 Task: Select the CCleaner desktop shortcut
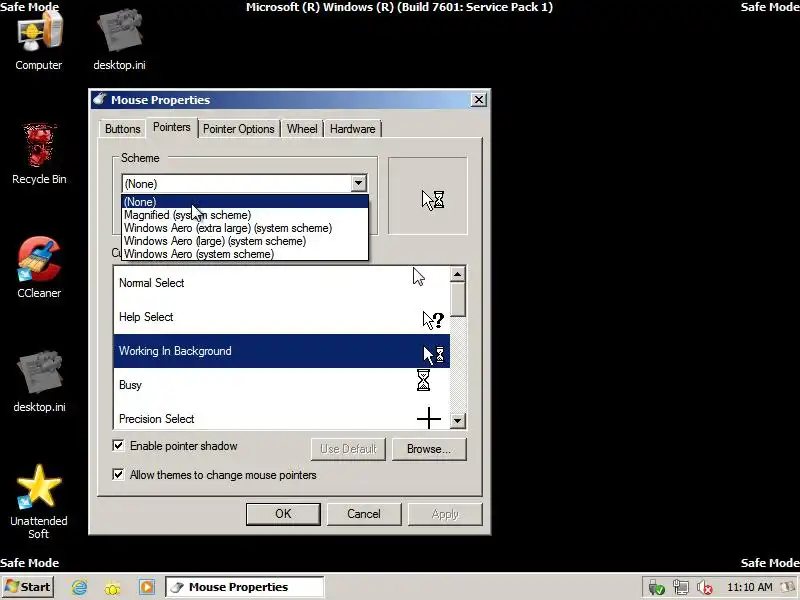coord(39,267)
